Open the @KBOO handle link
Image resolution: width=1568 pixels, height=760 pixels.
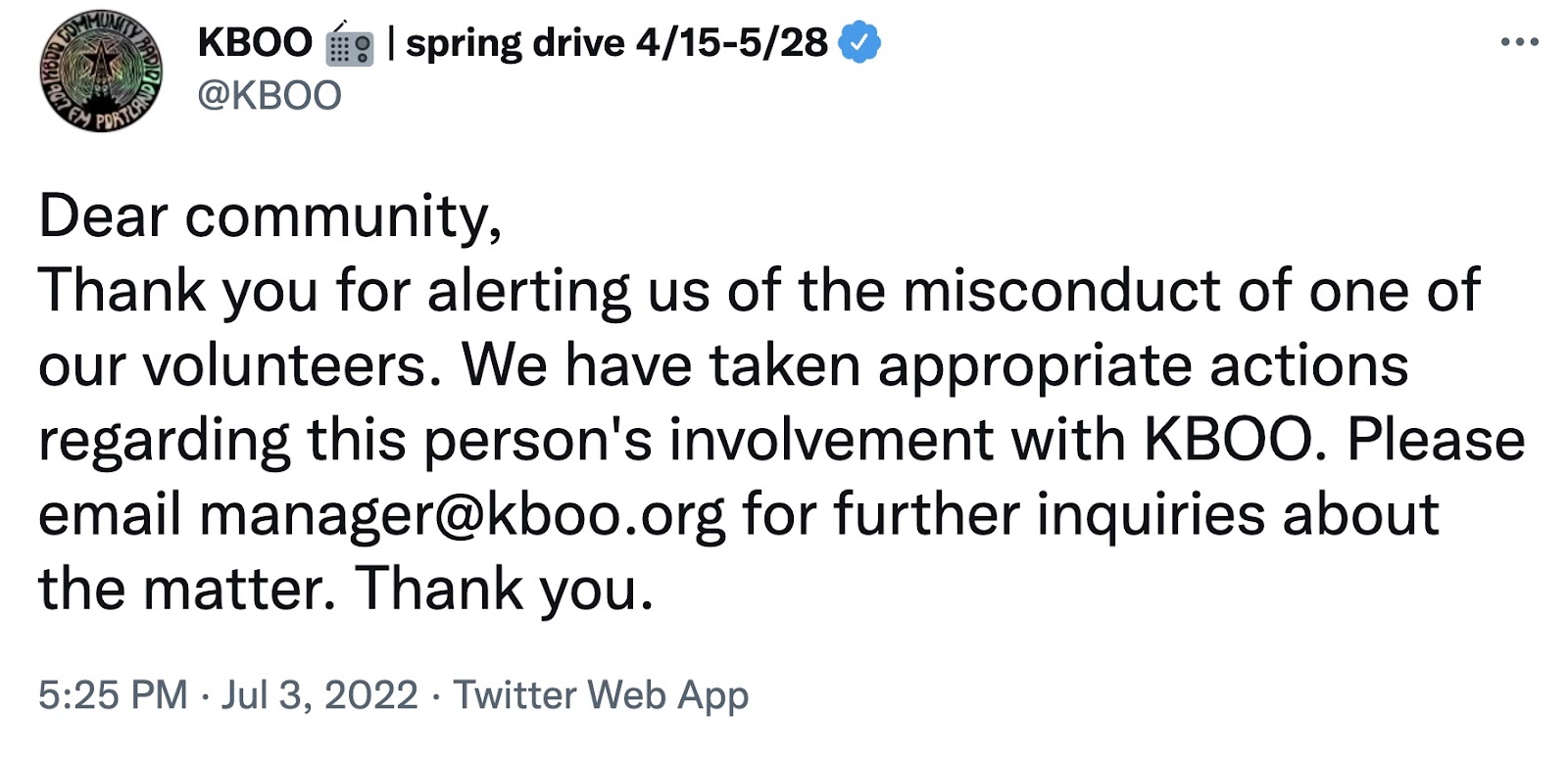coord(269,95)
